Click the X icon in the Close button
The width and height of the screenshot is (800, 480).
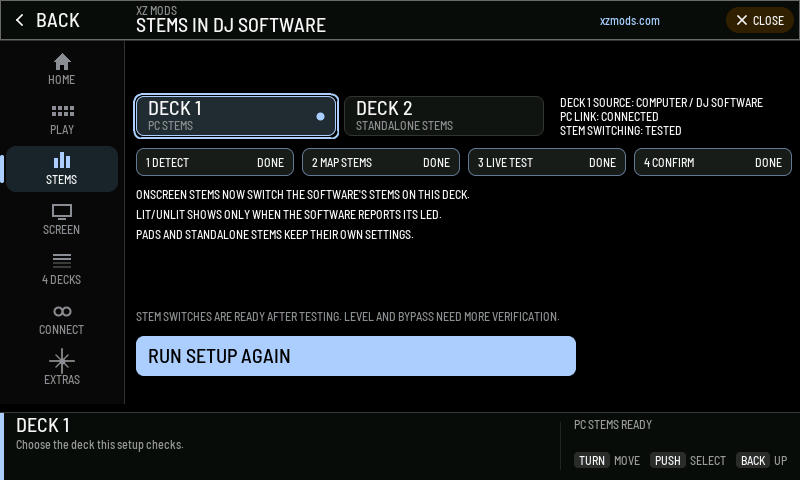tap(742, 20)
